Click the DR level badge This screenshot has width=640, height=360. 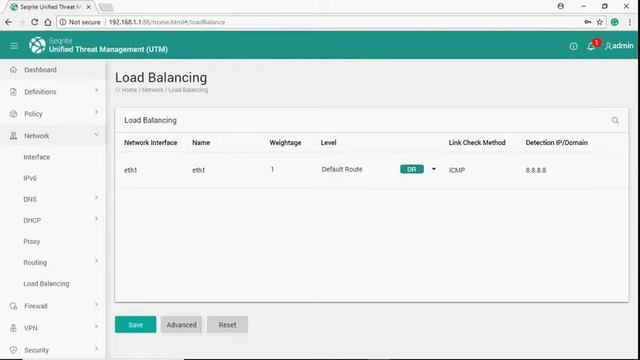(412, 169)
